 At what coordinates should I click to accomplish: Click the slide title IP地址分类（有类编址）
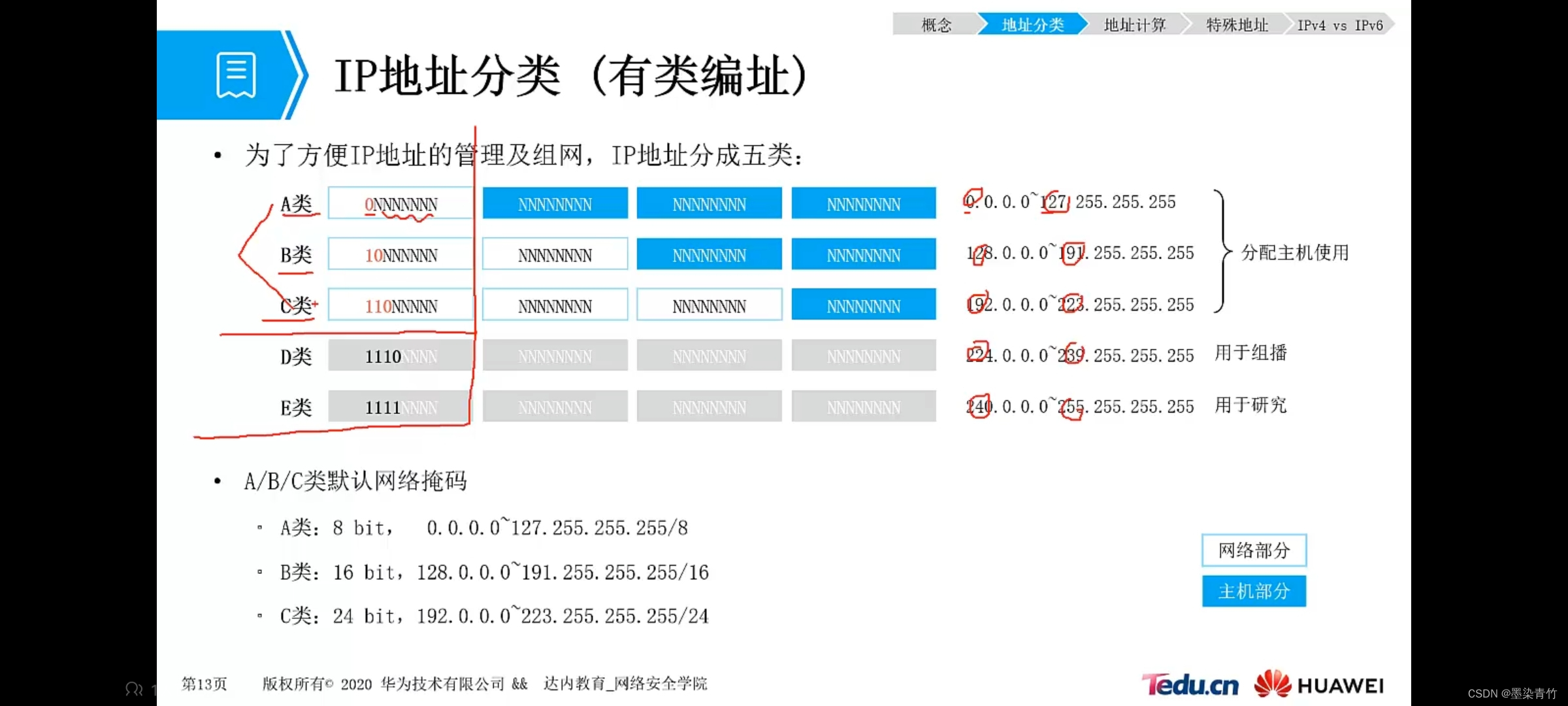[x=572, y=76]
